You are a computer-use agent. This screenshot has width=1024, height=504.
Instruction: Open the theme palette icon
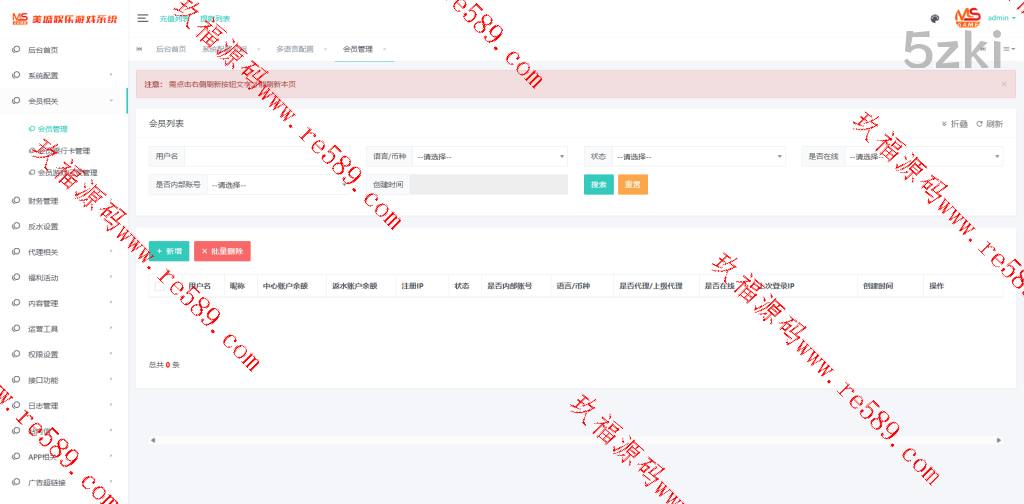[935, 19]
